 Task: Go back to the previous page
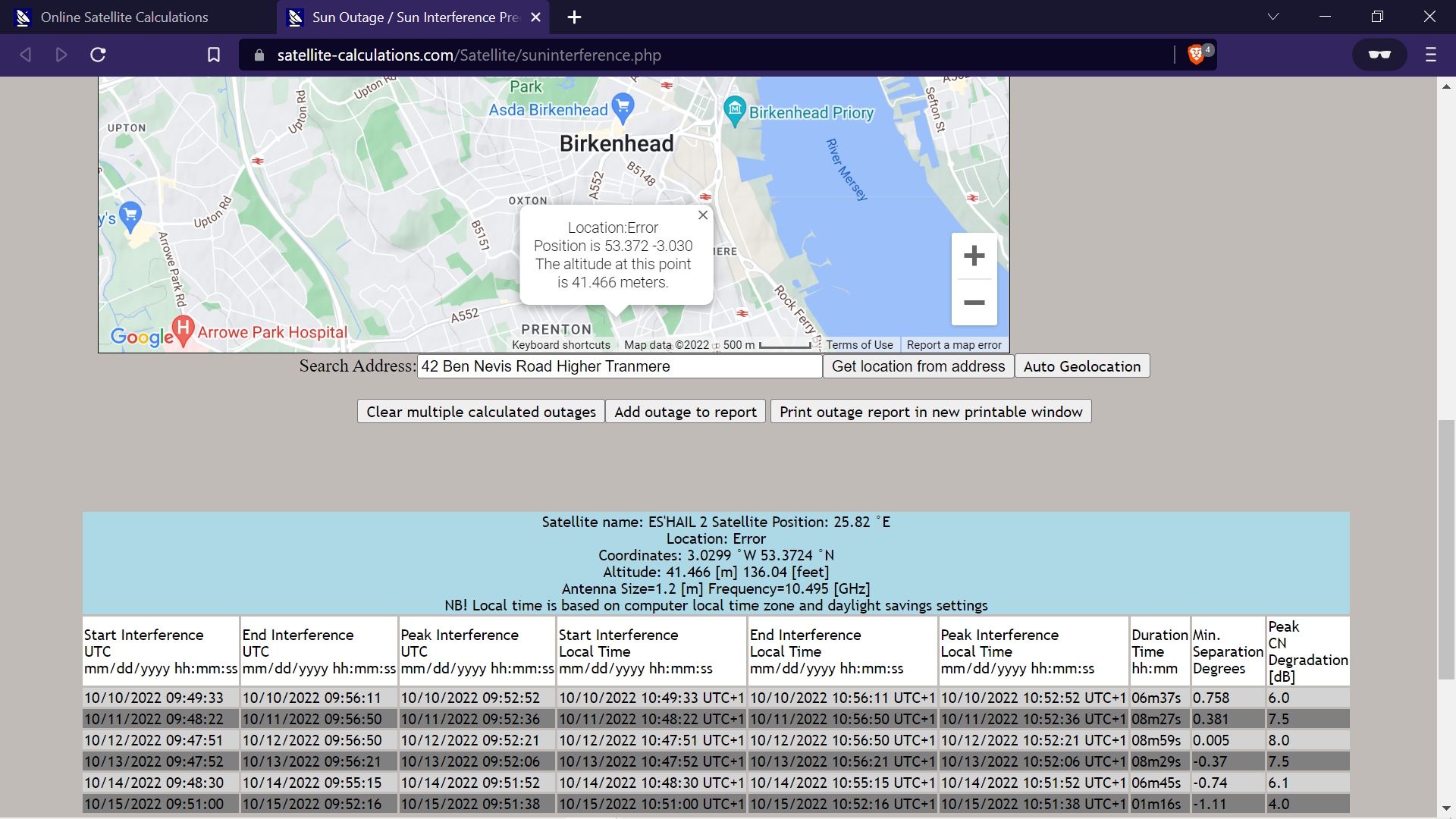25,55
